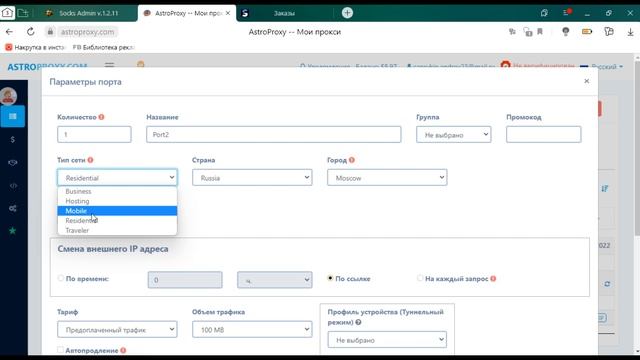Open the Группа dropdown
Viewport: 640px width, 360px height.
pos(453,134)
